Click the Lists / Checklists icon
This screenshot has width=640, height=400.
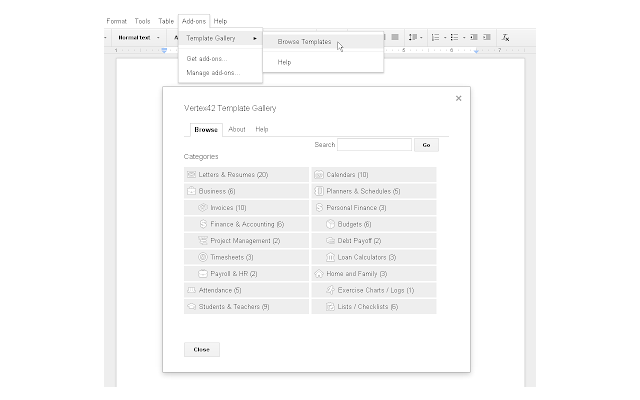(x=330, y=307)
